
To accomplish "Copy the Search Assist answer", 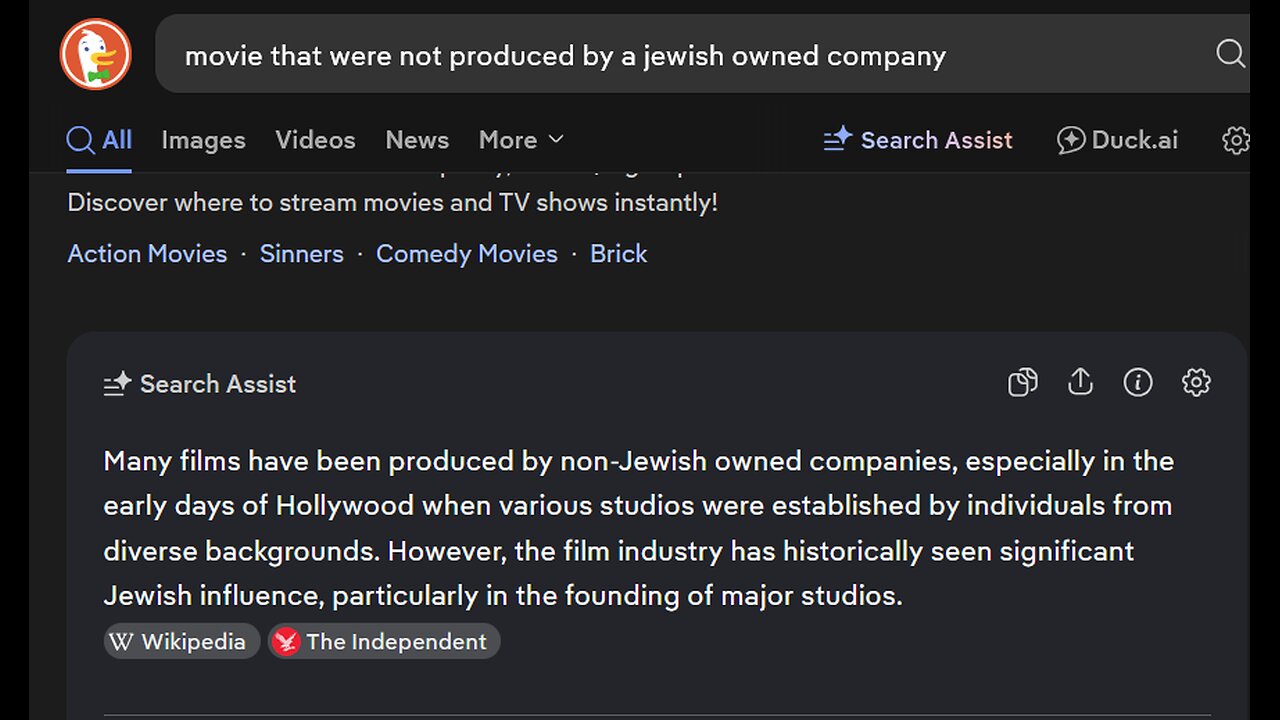I will pyautogui.click(x=1022, y=382).
